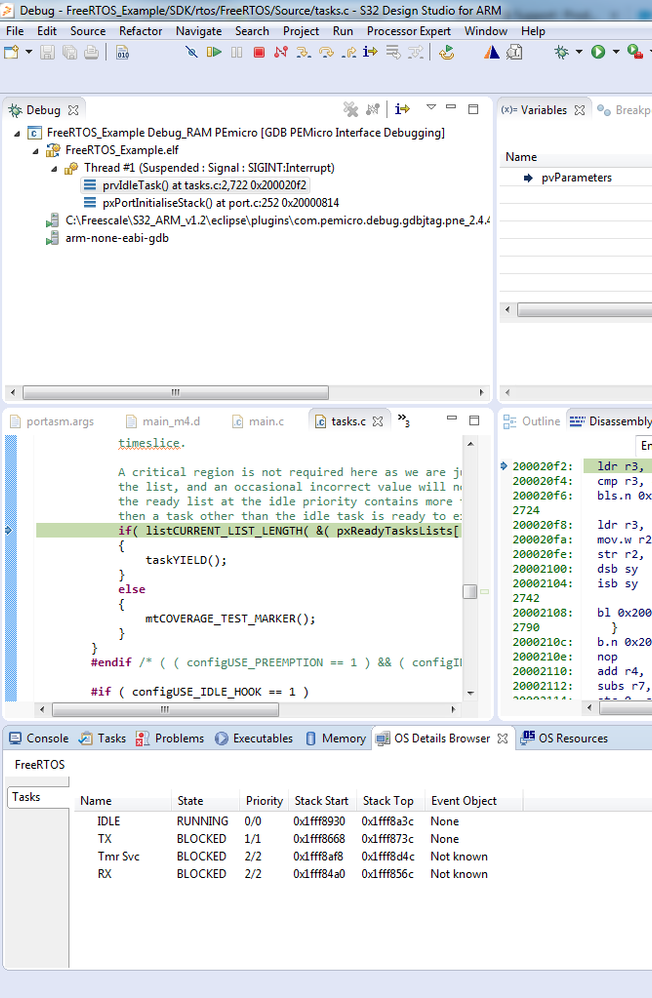Terminate debugging with the red stop icon

259,52
